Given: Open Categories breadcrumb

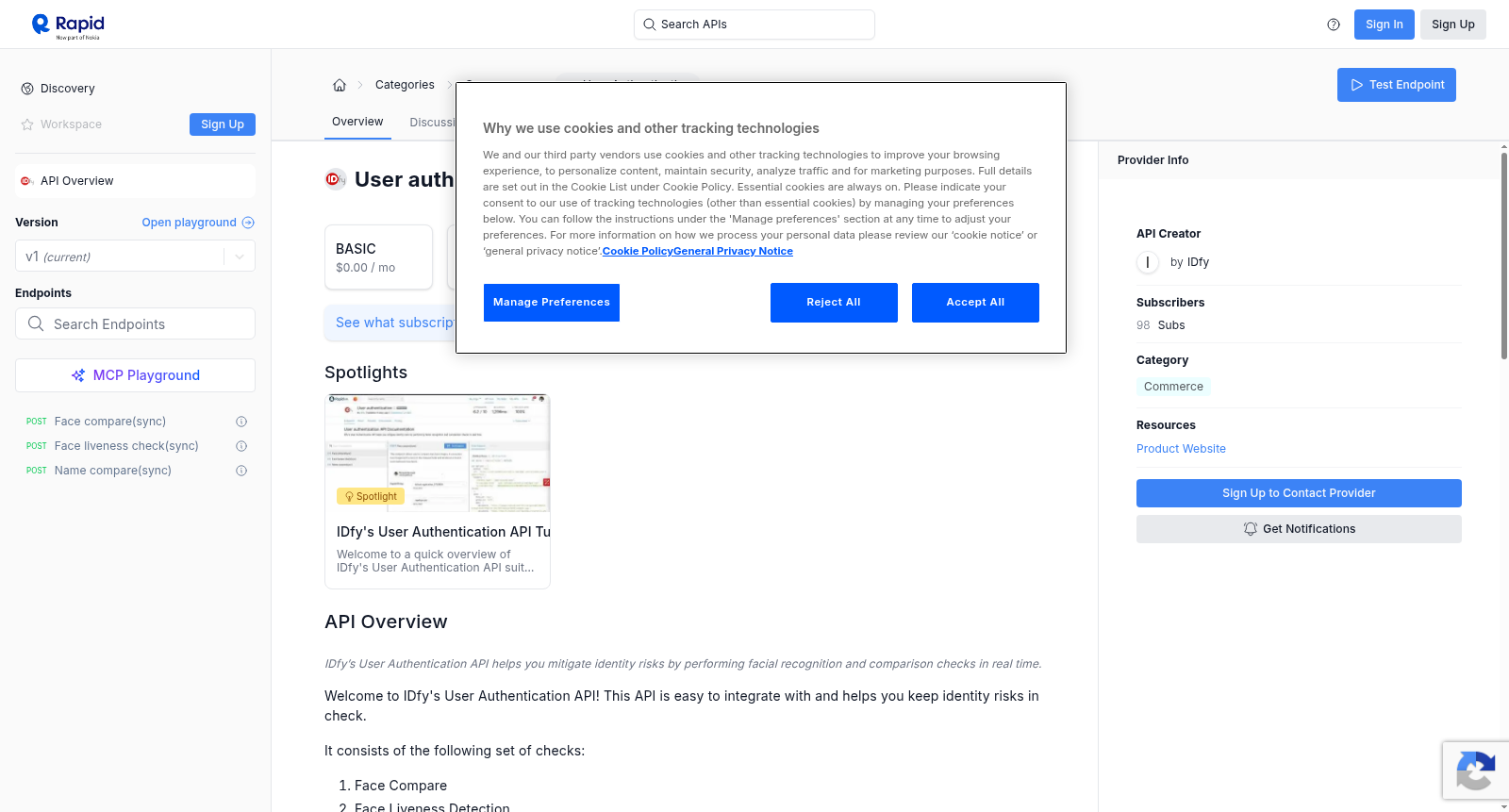Looking at the screenshot, I should pos(405,85).
